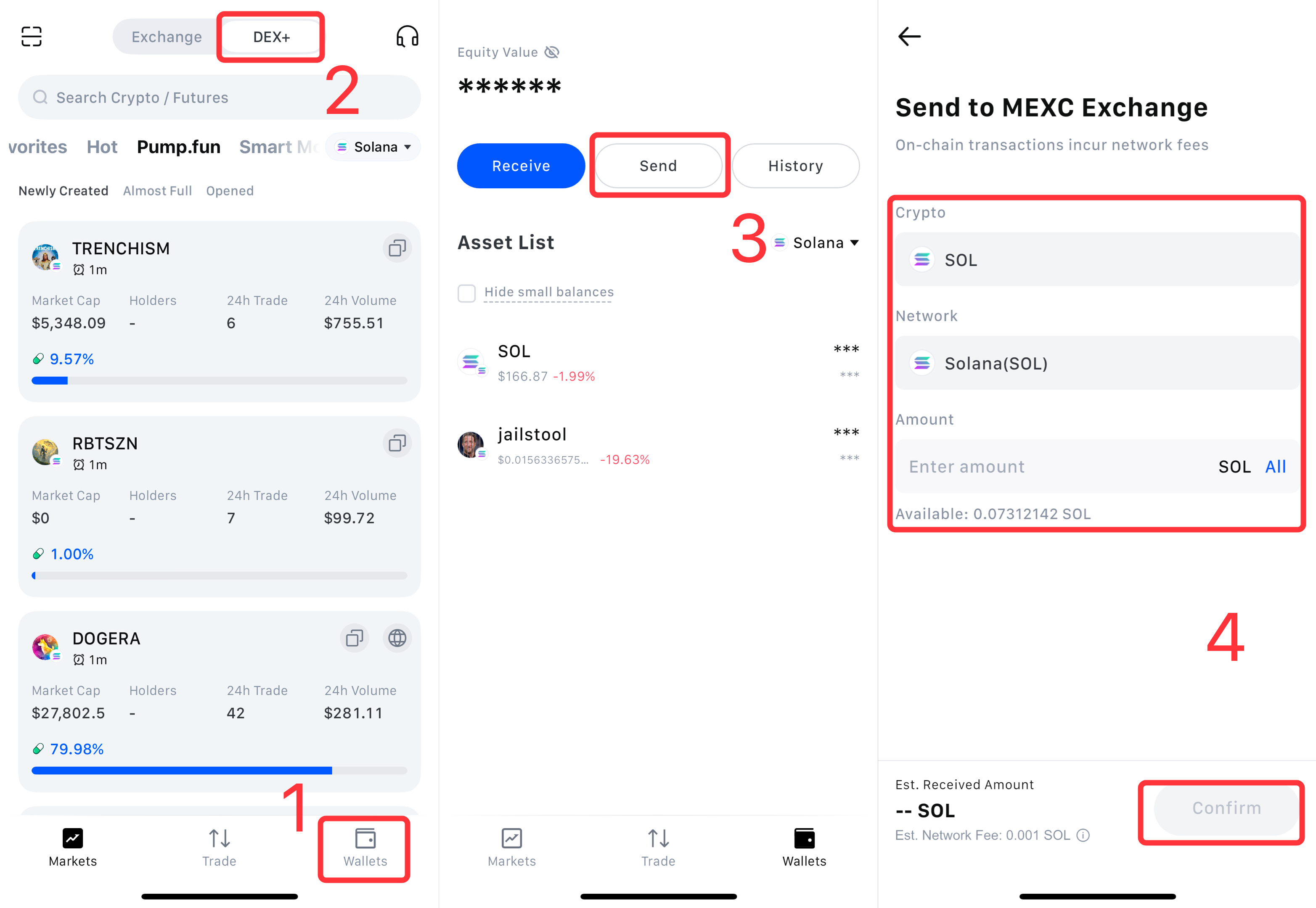Copy the RBTSZN token address
Image resolution: width=1316 pixels, height=908 pixels.
point(397,443)
